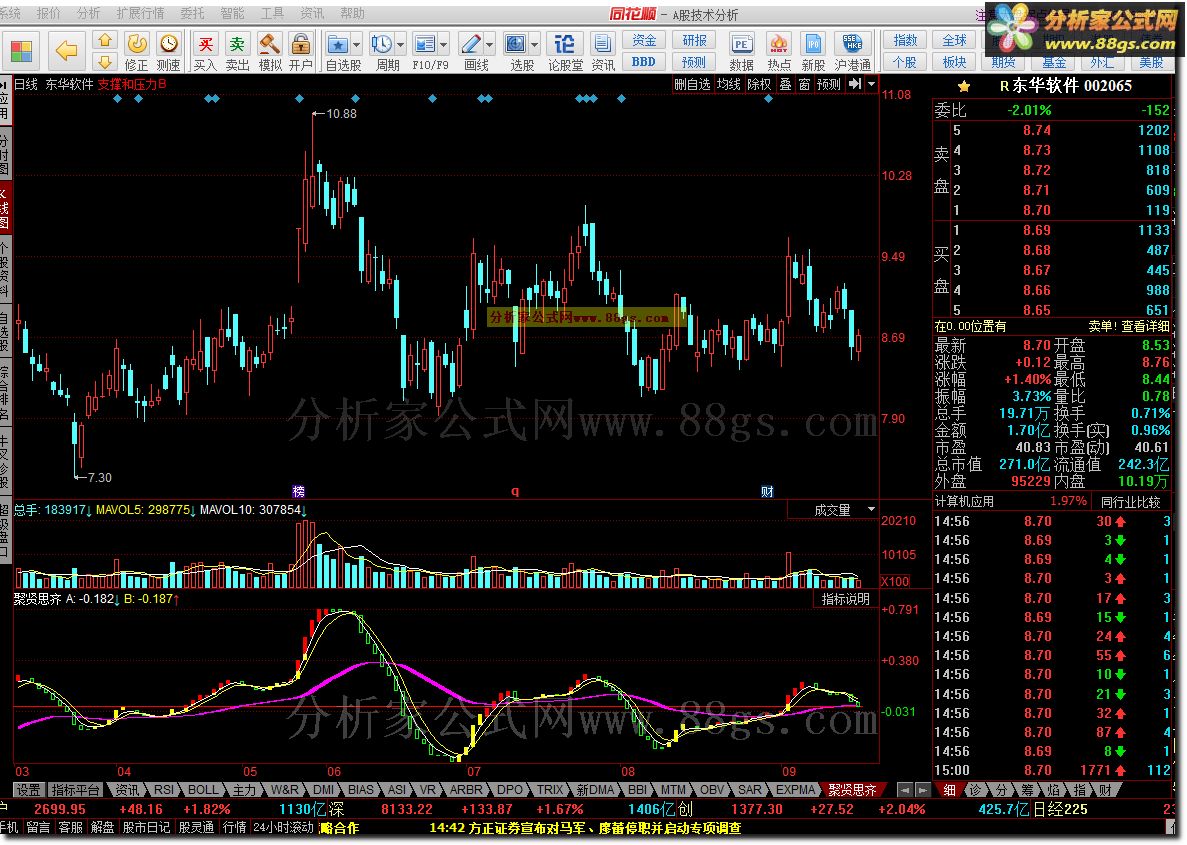Open 股市日记 in bottom status bar
The height and width of the screenshot is (845, 1187).
[145, 828]
